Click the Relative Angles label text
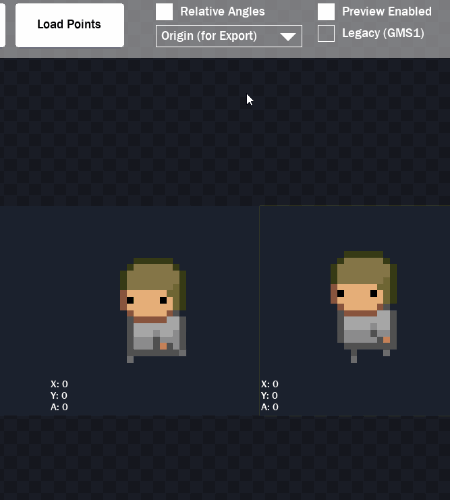 coord(223,12)
